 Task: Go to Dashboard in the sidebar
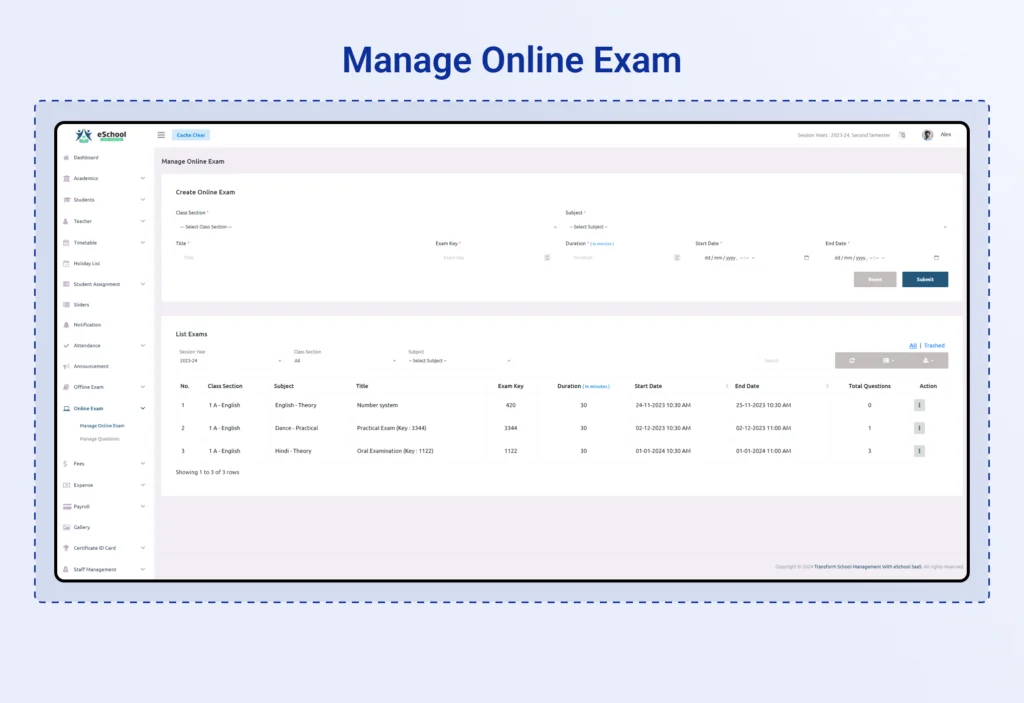[86, 157]
